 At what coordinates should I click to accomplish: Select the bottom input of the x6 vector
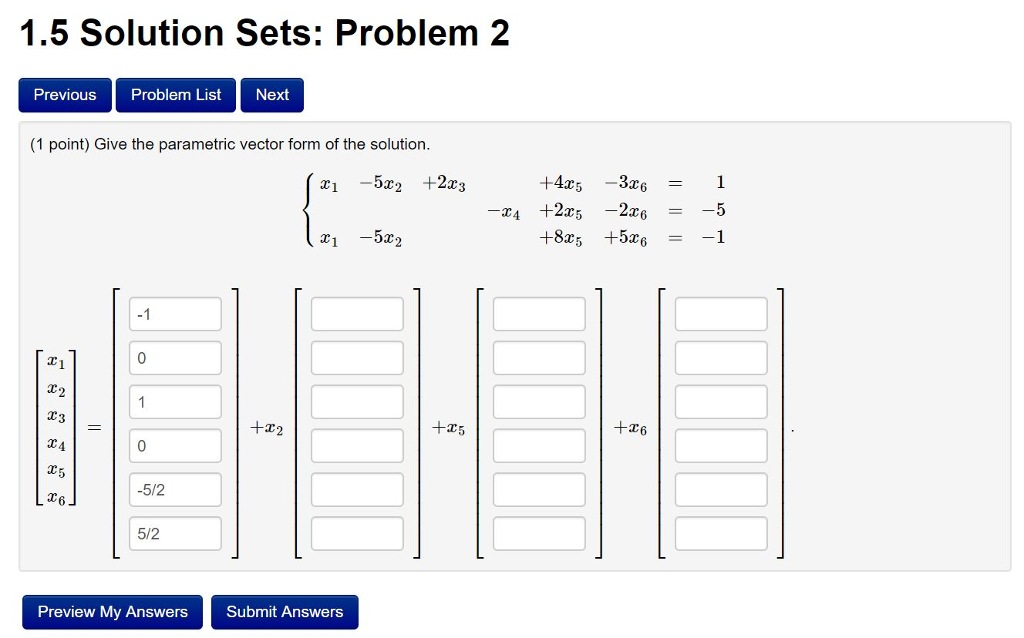(x=721, y=533)
